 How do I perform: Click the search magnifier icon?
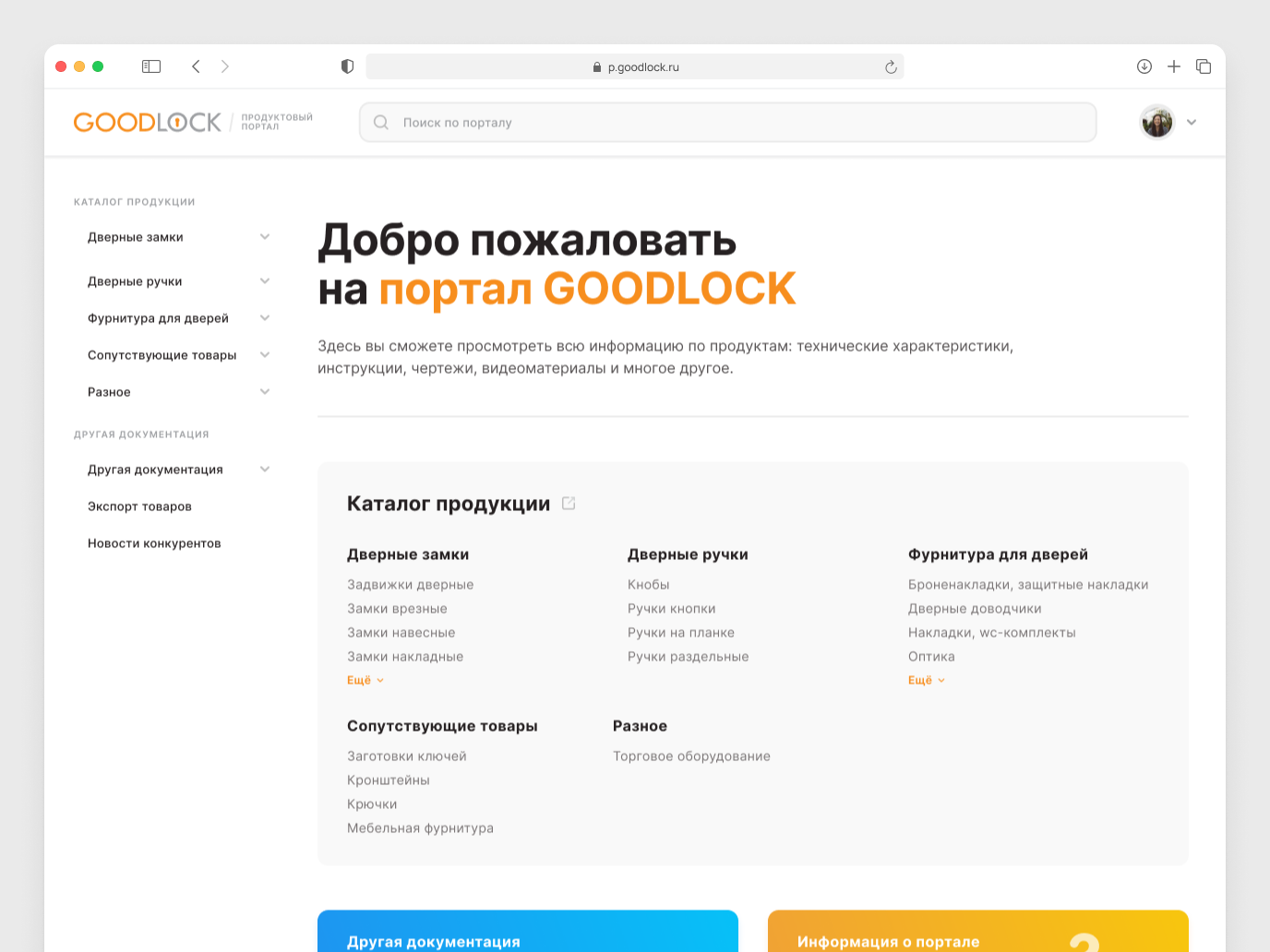click(380, 122)
